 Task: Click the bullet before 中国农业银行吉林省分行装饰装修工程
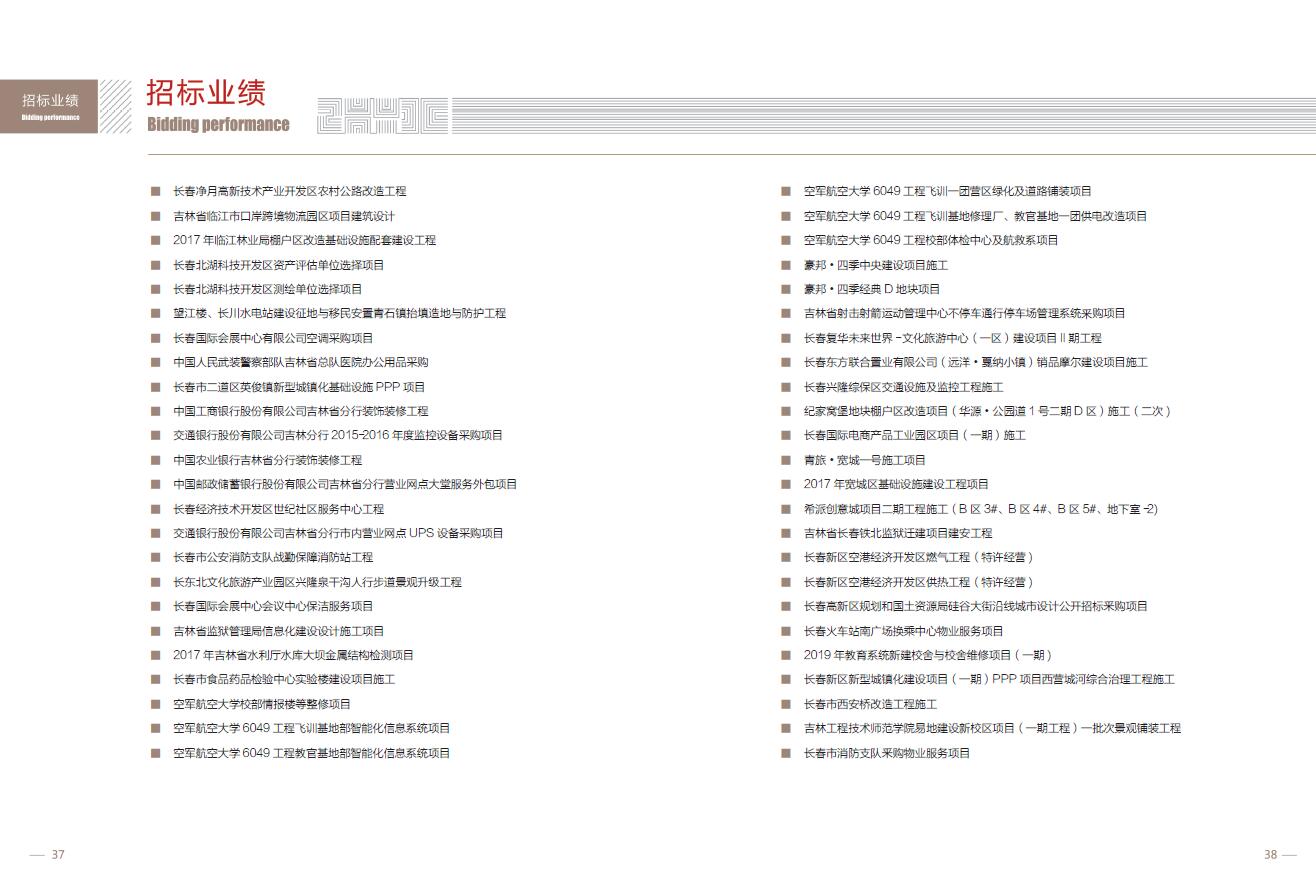pos(155,460)
